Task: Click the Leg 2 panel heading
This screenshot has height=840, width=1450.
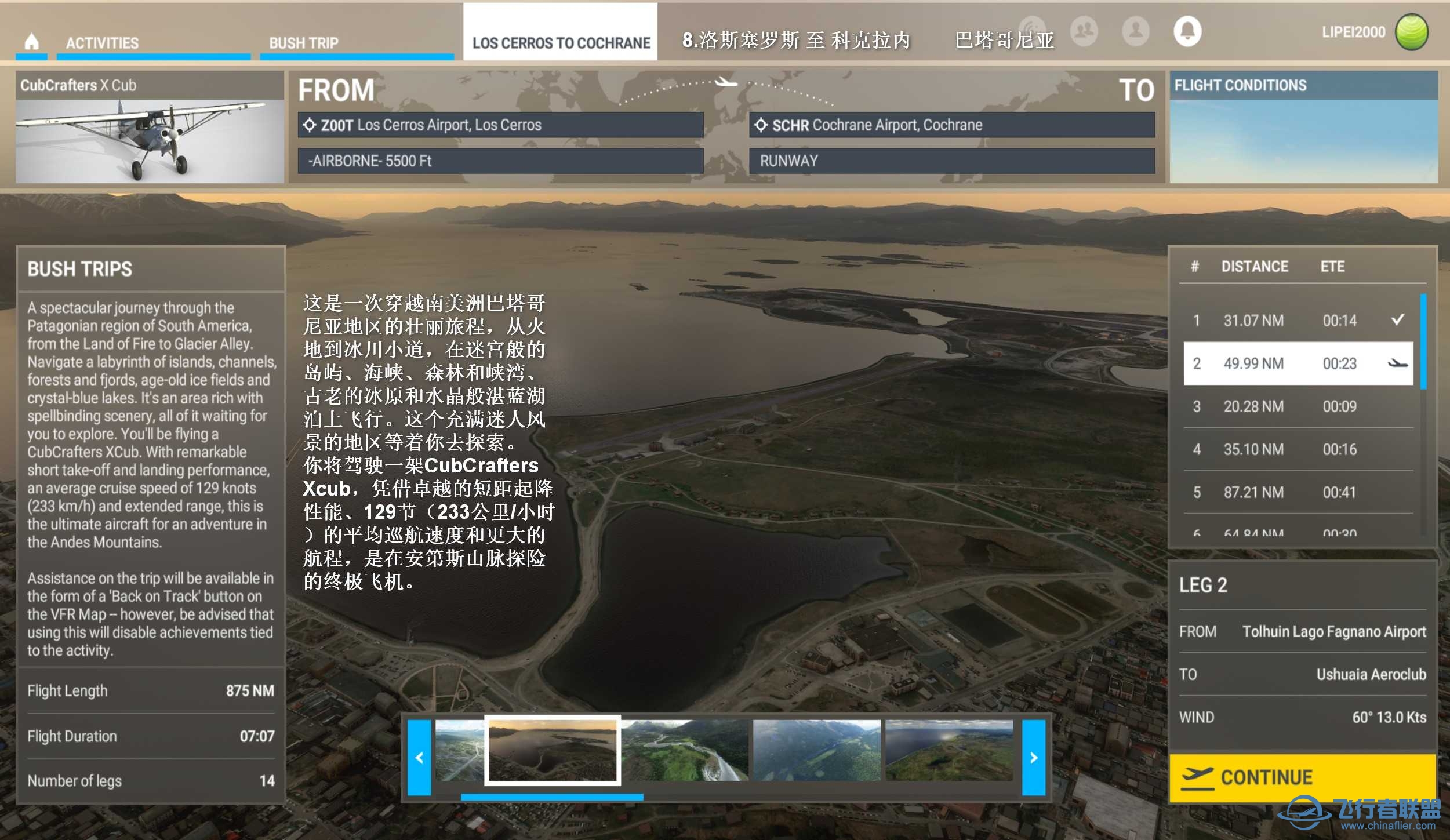Action: [x=1203, y=585]
